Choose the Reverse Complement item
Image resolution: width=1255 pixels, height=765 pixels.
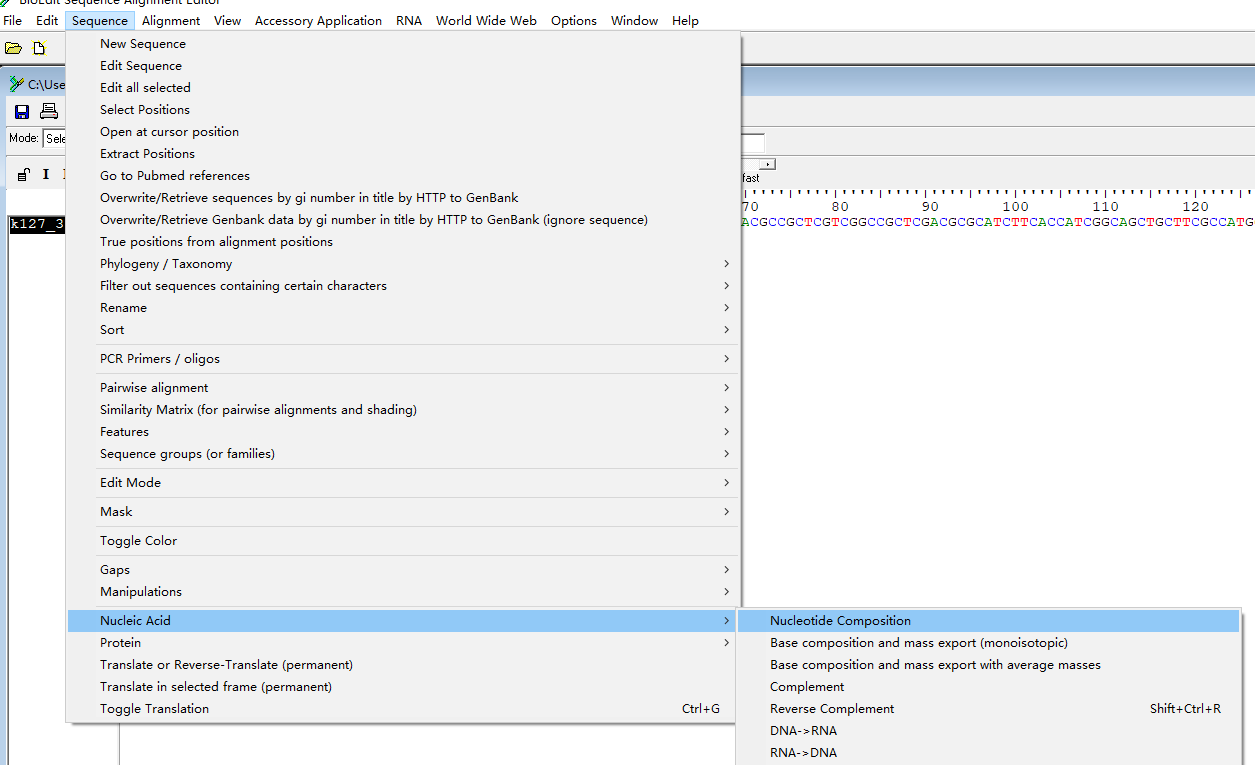pyautogui.click(x=988, y=709)
